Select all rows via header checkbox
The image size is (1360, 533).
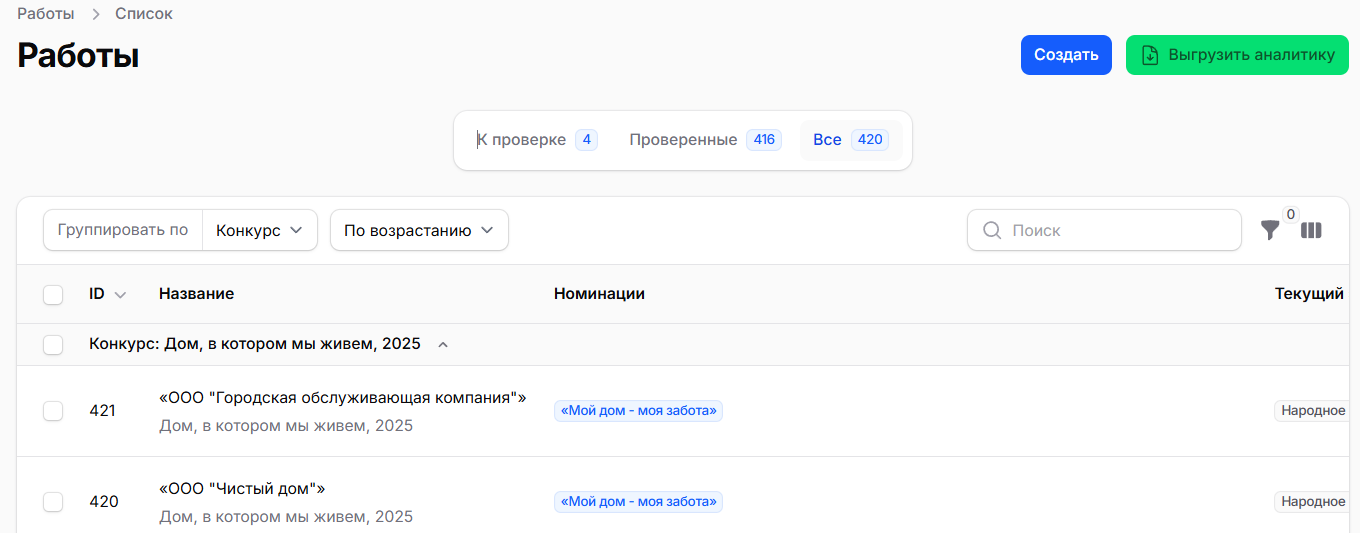pyautogui.click(x=53, y=294)
